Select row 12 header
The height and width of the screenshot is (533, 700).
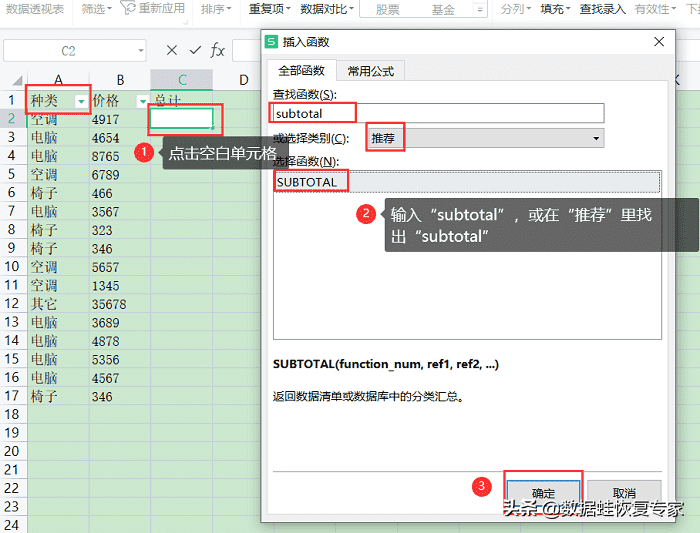coord(12,304)
